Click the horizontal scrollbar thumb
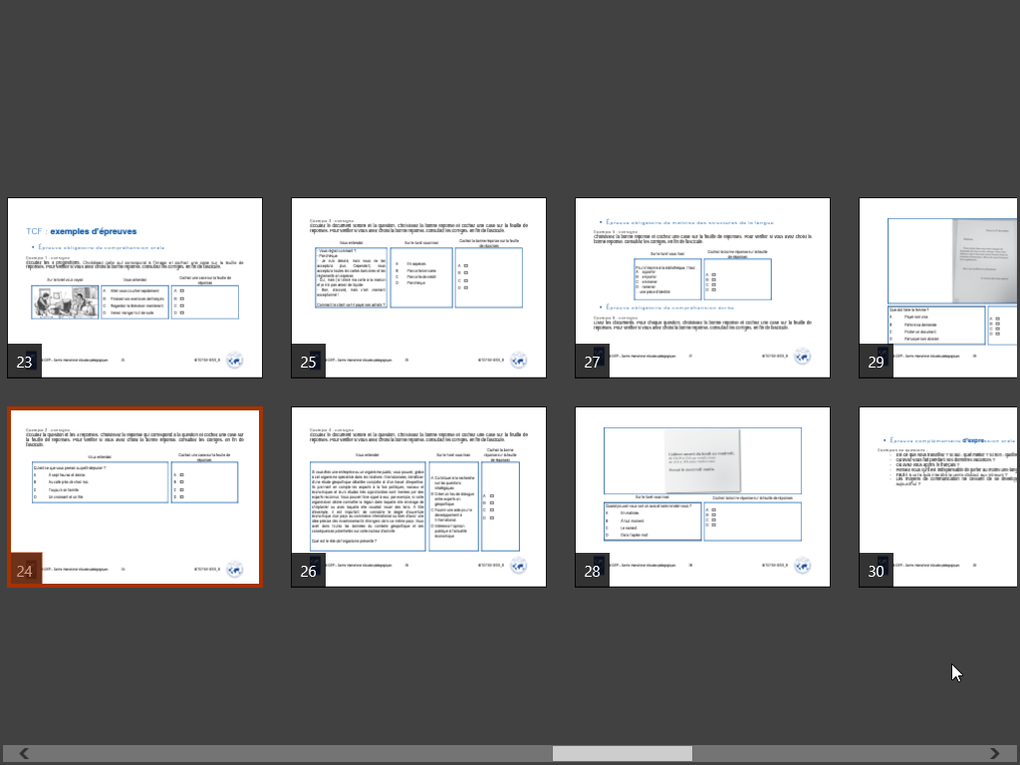 [x=623, y=753]
